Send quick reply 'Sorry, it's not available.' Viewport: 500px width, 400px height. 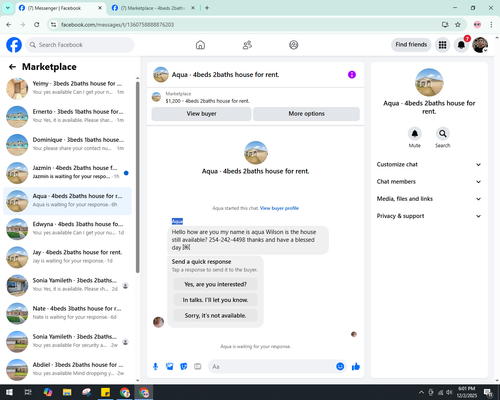point(215,315)
